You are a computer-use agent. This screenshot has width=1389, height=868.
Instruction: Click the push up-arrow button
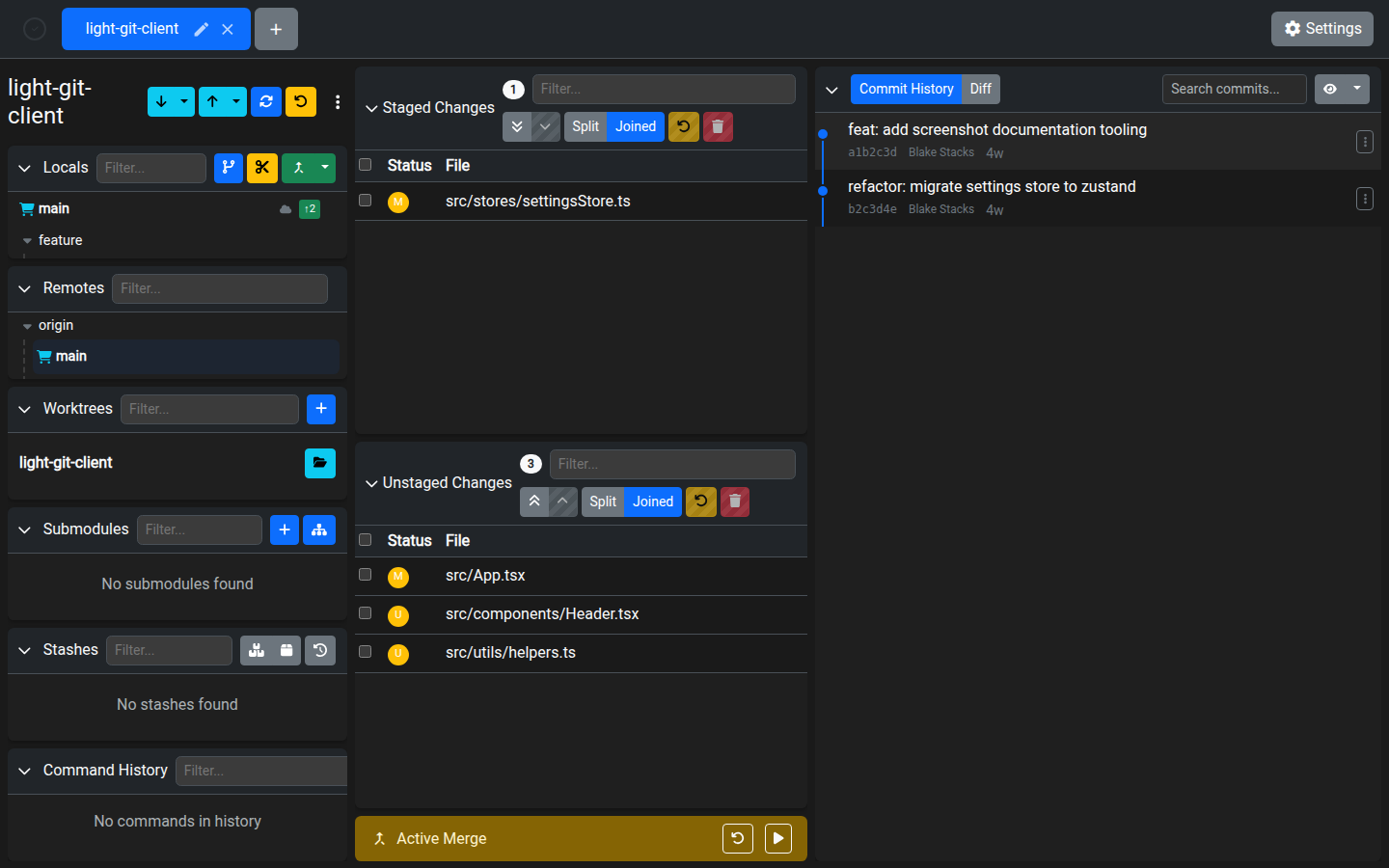click(x=212, y=101)
